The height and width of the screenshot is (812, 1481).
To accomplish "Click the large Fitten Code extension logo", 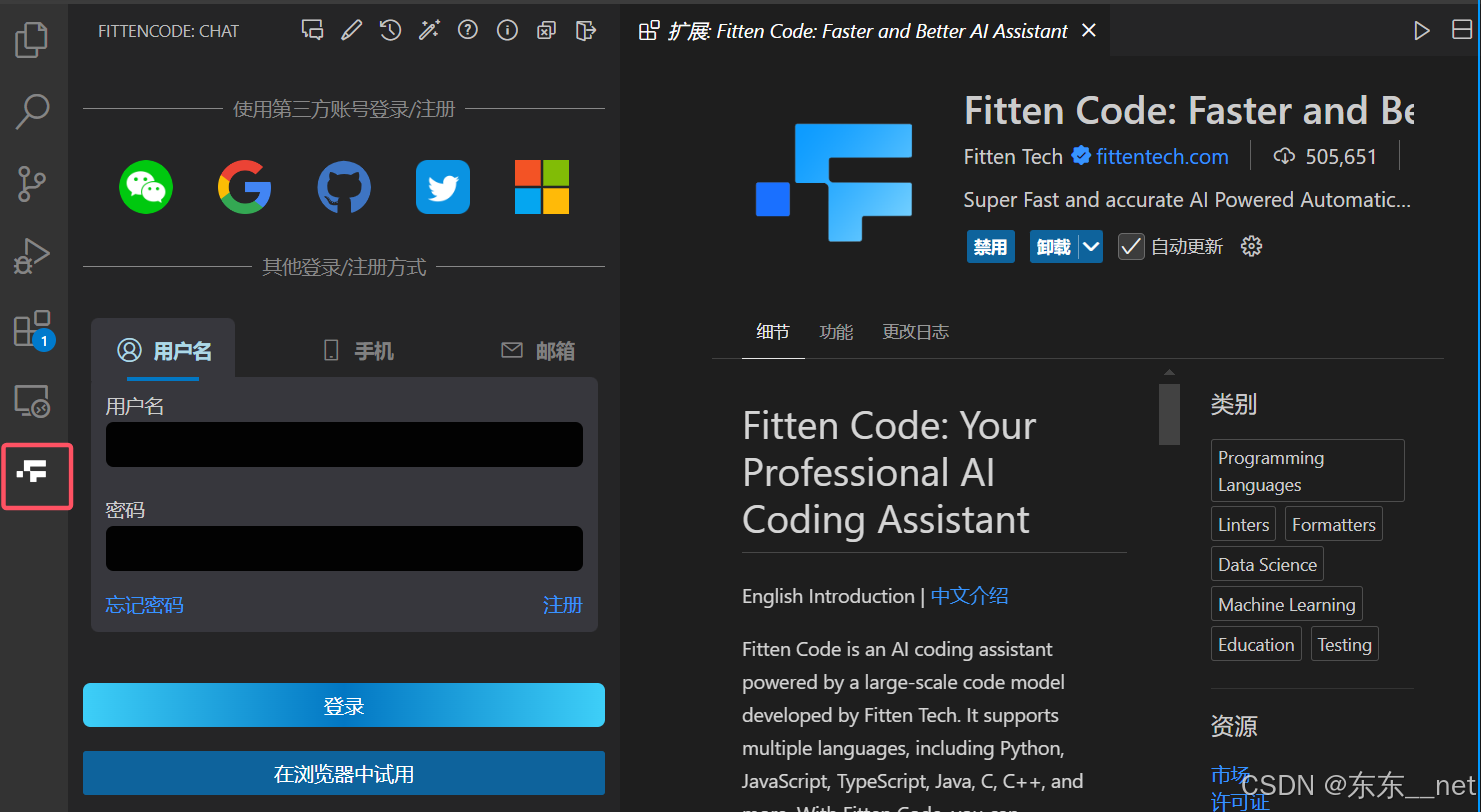I will pyautogui.click(x=834, y=182).
